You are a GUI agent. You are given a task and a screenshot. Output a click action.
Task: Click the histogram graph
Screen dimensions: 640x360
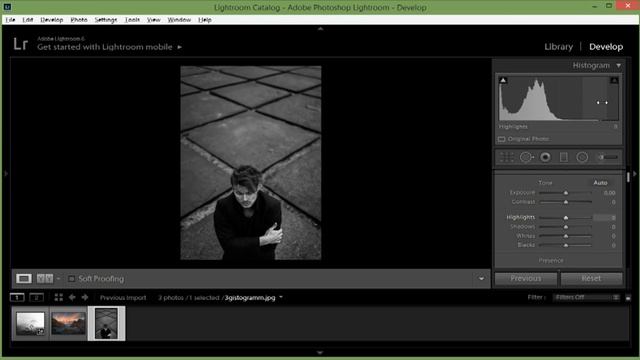click(558, 98)
